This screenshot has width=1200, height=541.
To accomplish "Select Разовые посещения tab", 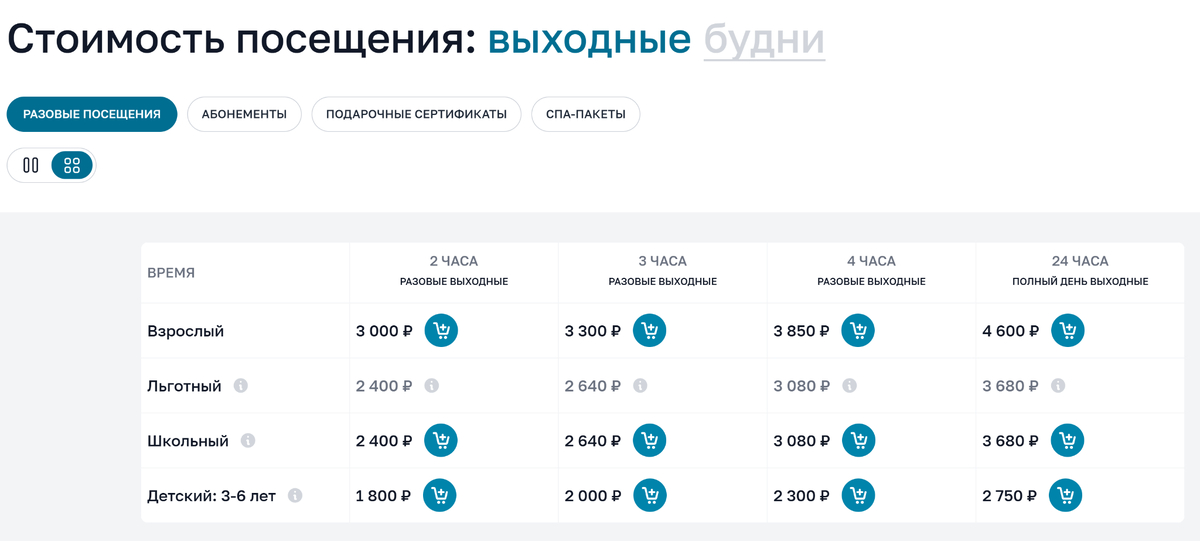I will [92, 114].
